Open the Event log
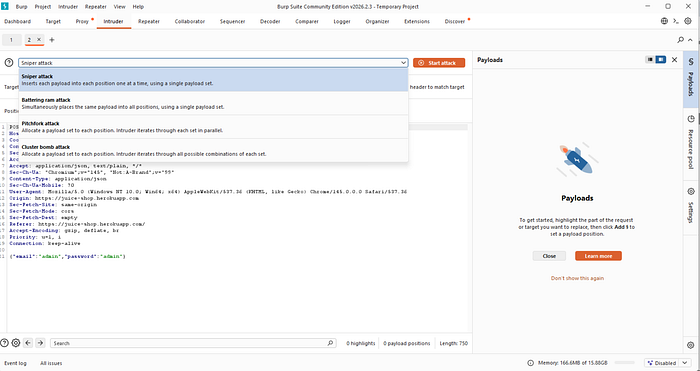The height and width of the screenshot is (371, 700). tap(16, 363)
